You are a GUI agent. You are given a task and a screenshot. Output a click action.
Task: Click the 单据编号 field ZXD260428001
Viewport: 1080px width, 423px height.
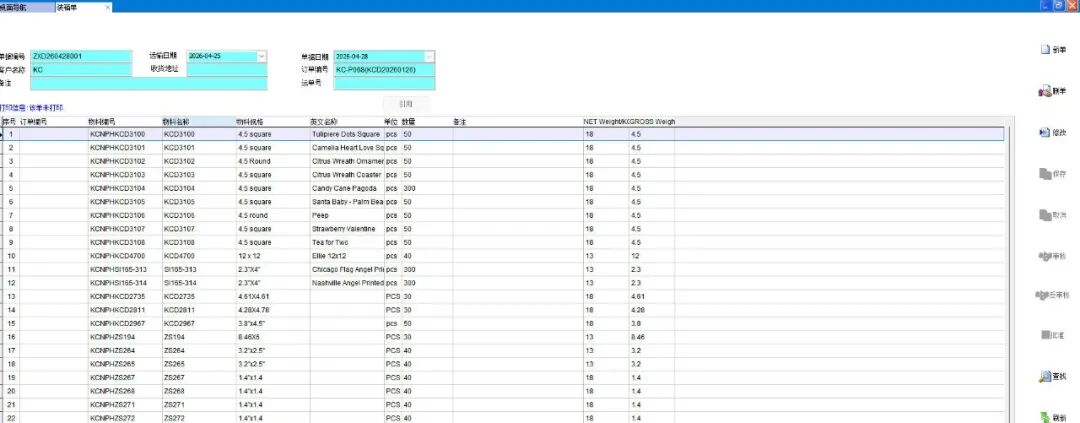[81, 56]
